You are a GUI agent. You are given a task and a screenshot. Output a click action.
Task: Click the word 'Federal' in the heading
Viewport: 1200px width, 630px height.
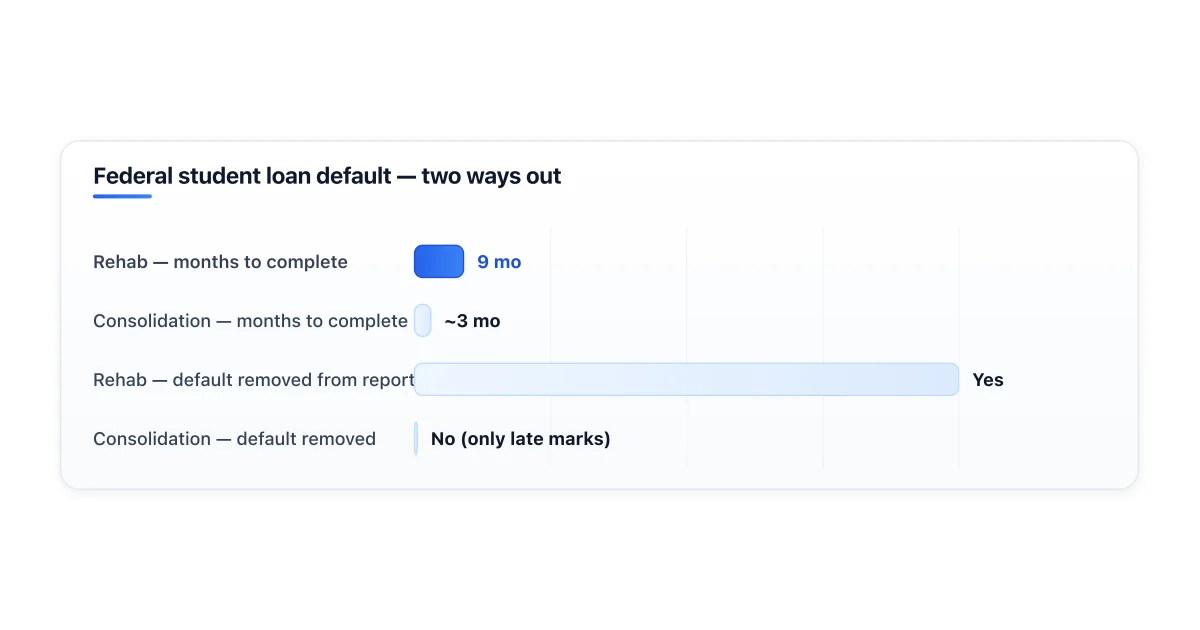pos(133,177)
